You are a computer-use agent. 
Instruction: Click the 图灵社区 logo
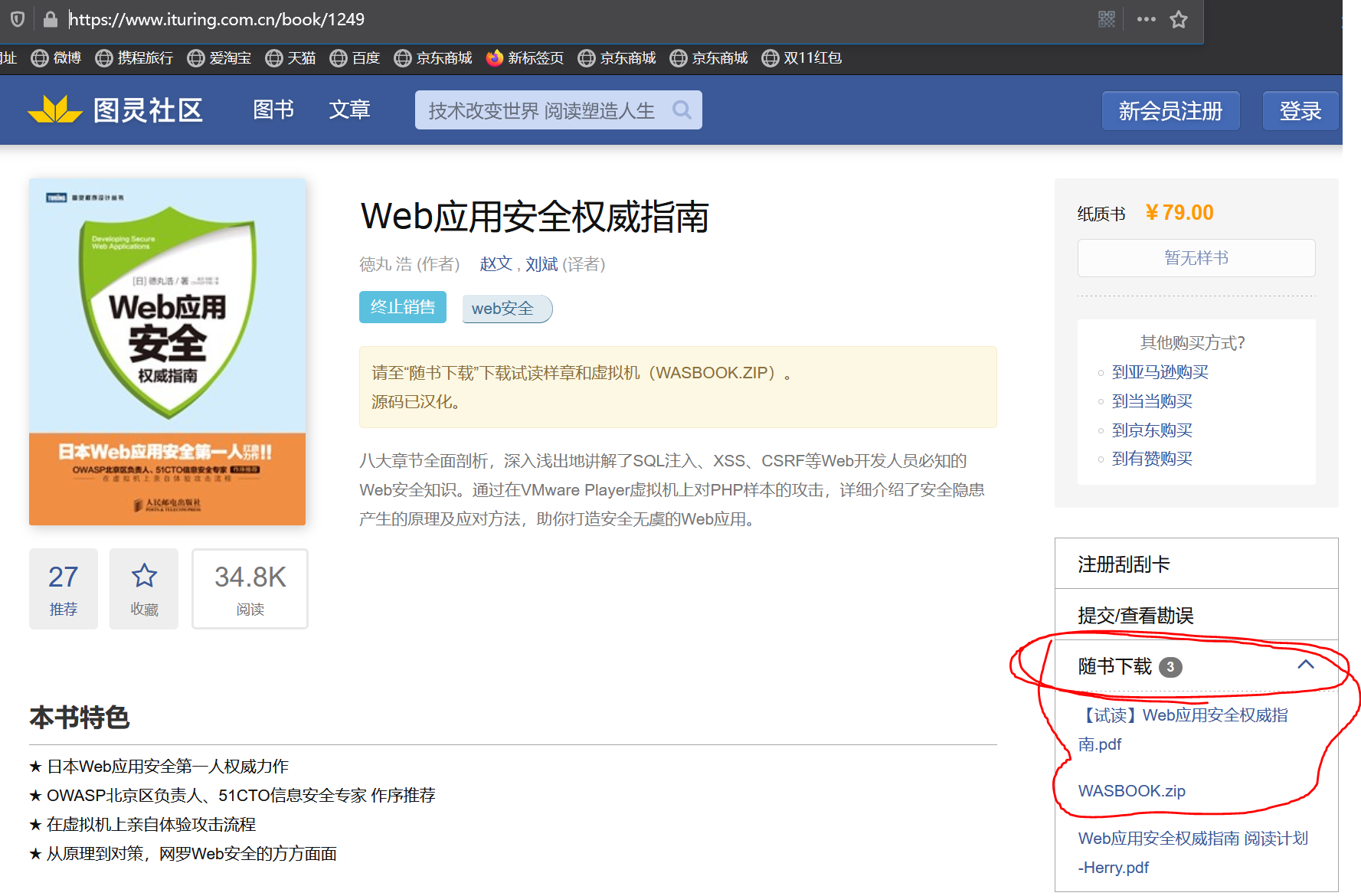[115, 110]
